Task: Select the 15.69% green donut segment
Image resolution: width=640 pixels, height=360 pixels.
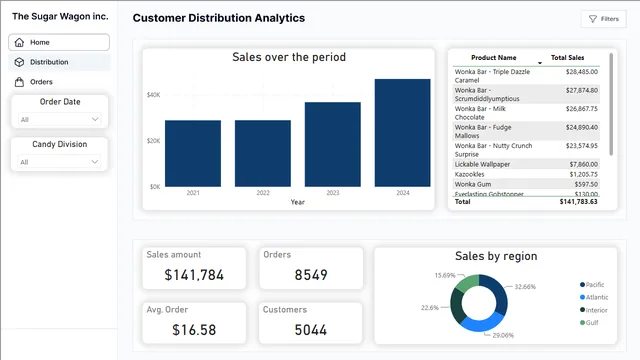Action: coord(467,283)
